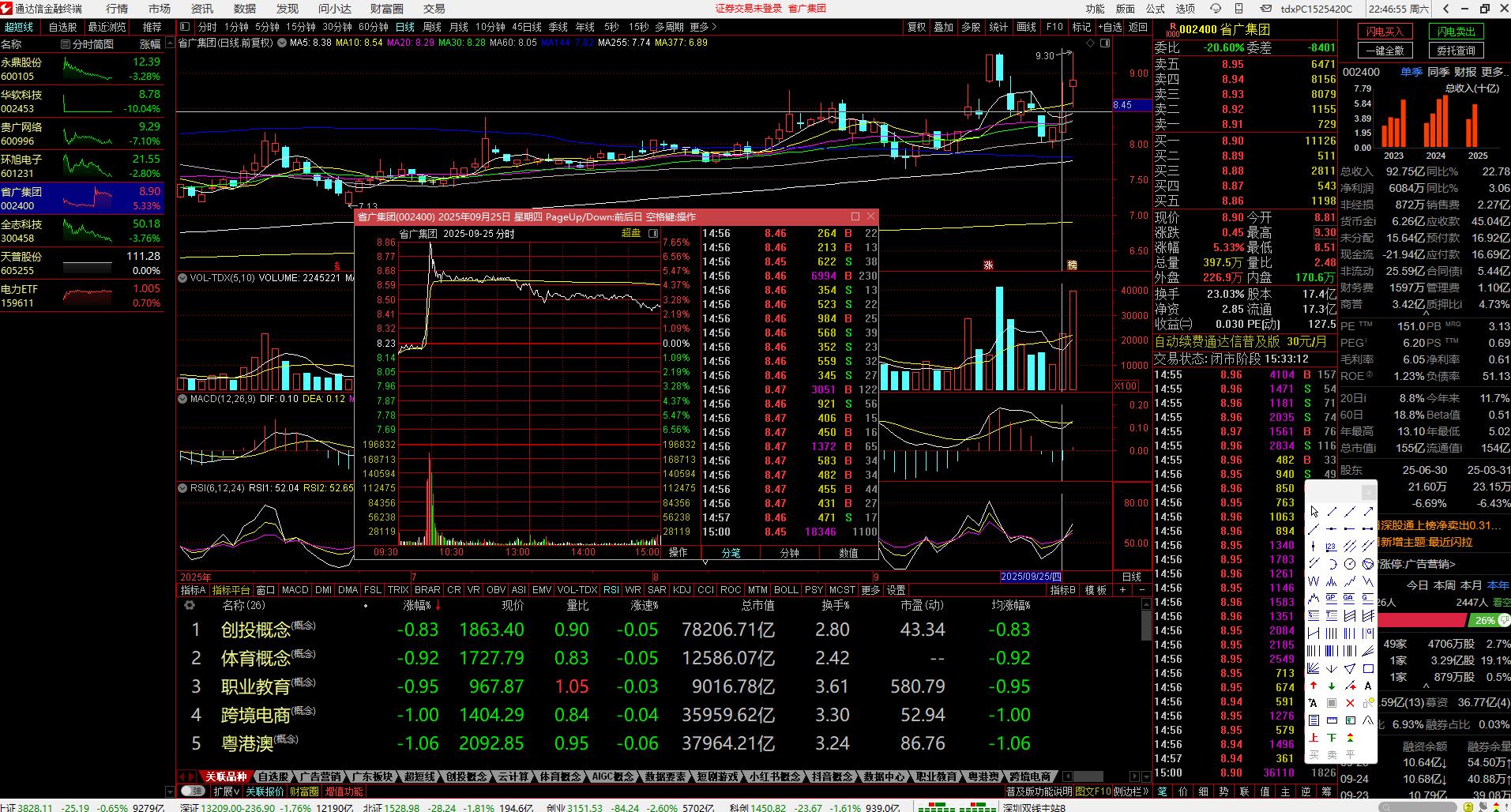Image resolution: width=1511 pixels, height=812 pixels.
Task: Click the 闪电买入 button
Action: coord(1384,32)
